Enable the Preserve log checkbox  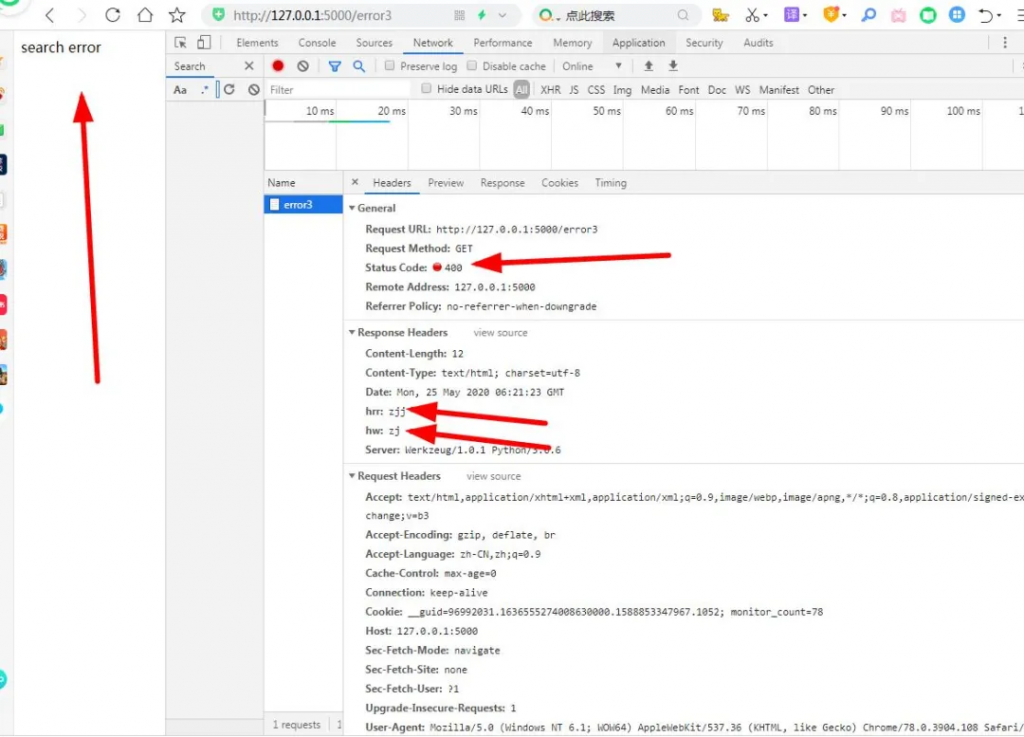390,66
